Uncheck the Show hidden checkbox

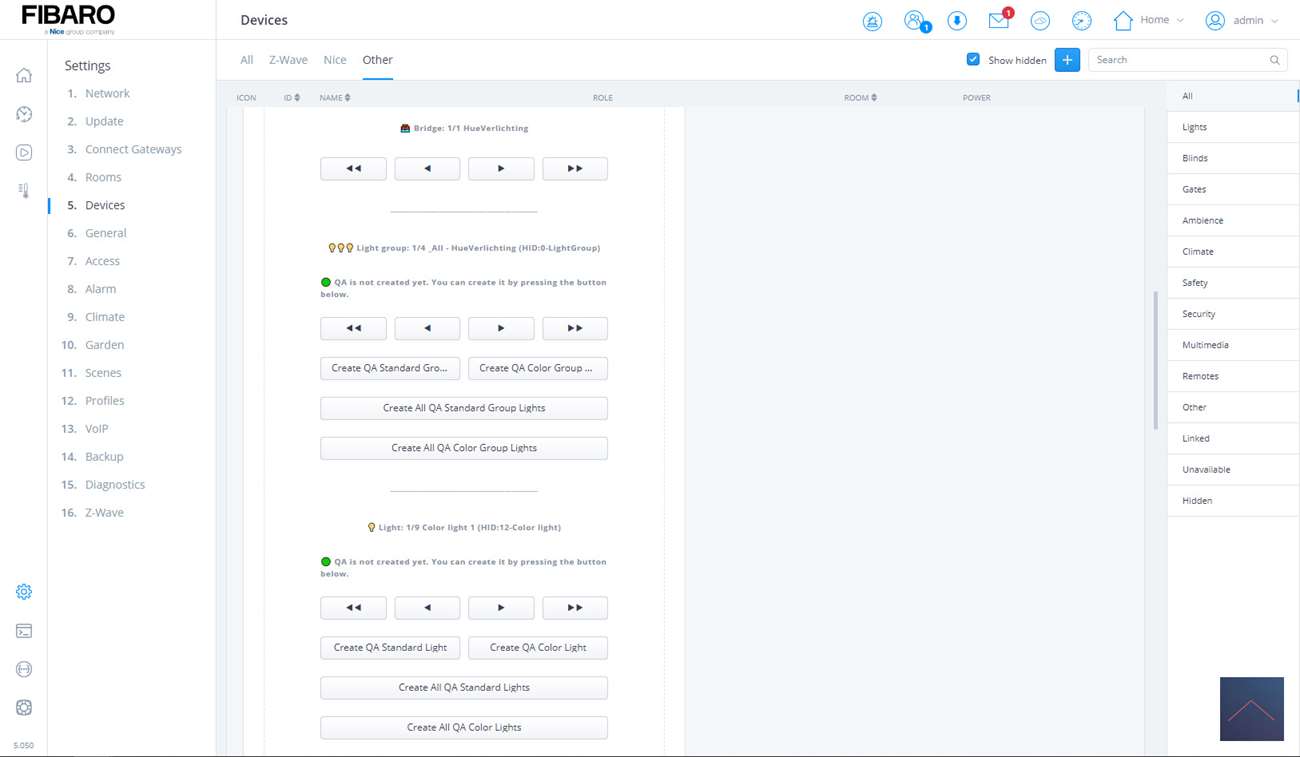pos(973,60)
